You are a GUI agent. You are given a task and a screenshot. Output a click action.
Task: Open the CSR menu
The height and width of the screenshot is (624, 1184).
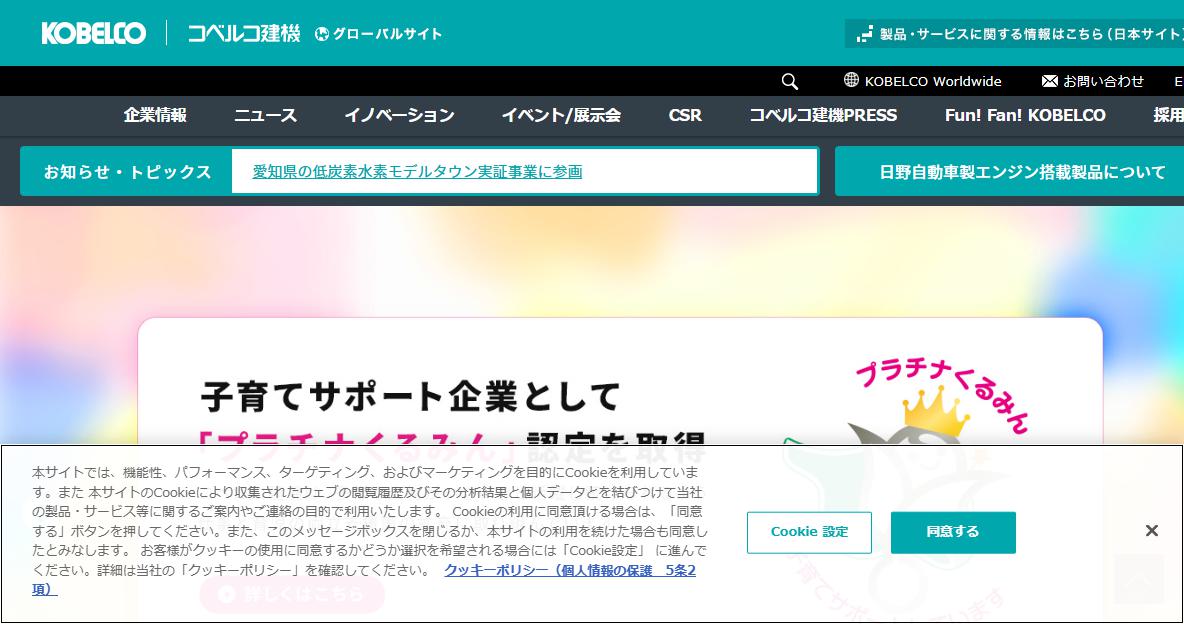coord(685,115)
